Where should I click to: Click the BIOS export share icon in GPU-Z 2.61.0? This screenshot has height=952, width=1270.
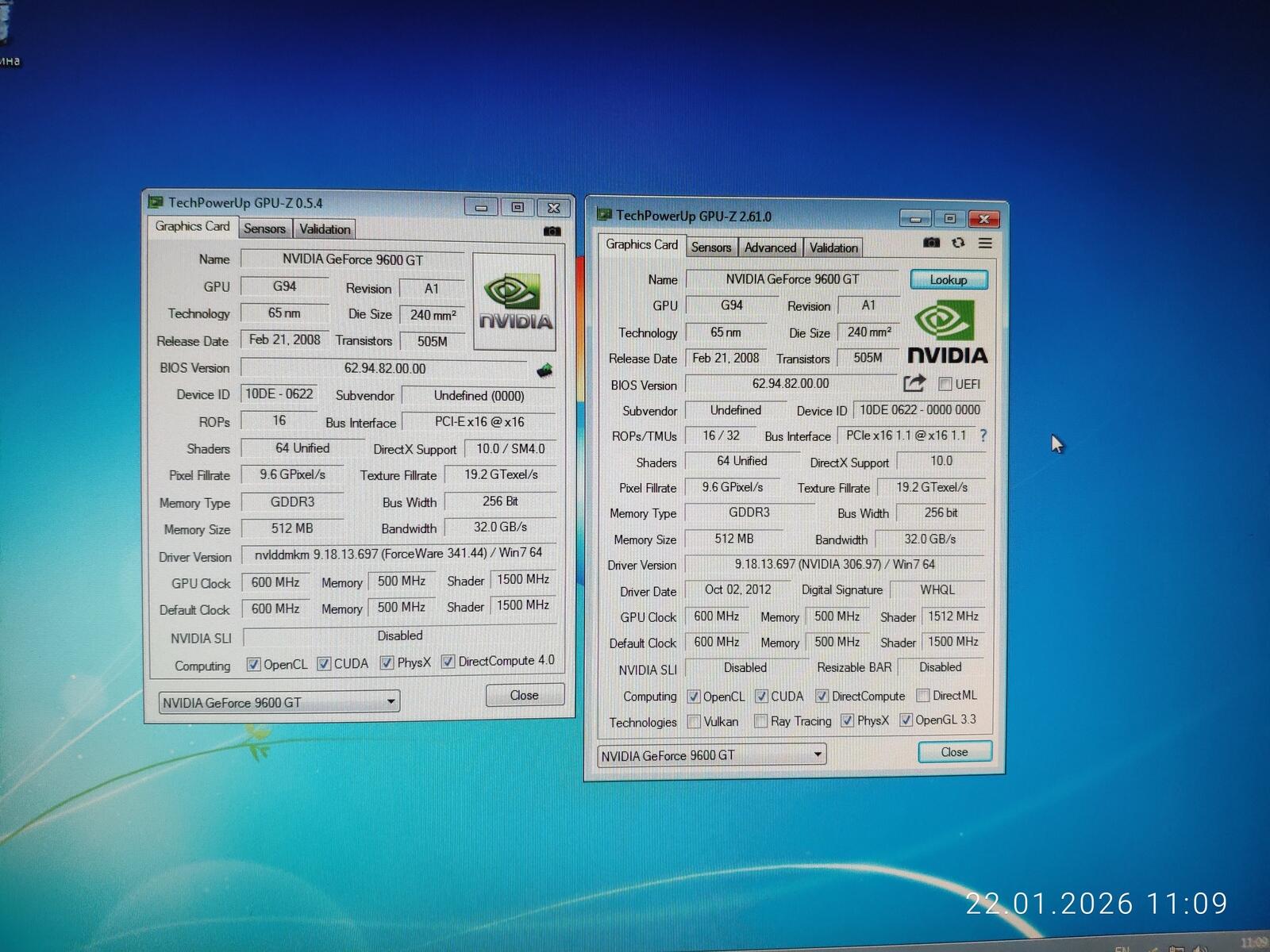pyautogui.click(x=914, y=383)
